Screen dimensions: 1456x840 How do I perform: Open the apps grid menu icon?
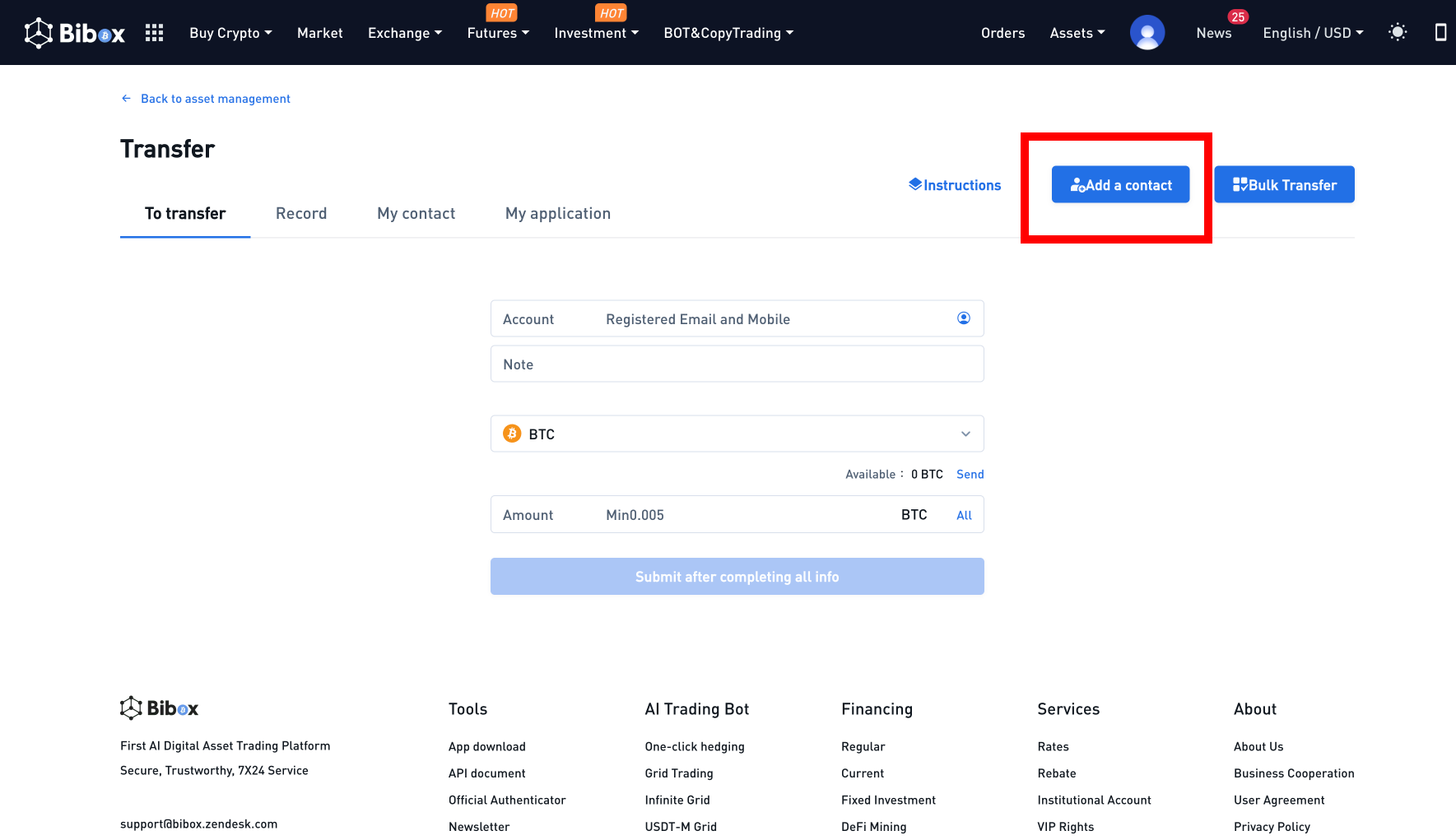tap(154, 33)
